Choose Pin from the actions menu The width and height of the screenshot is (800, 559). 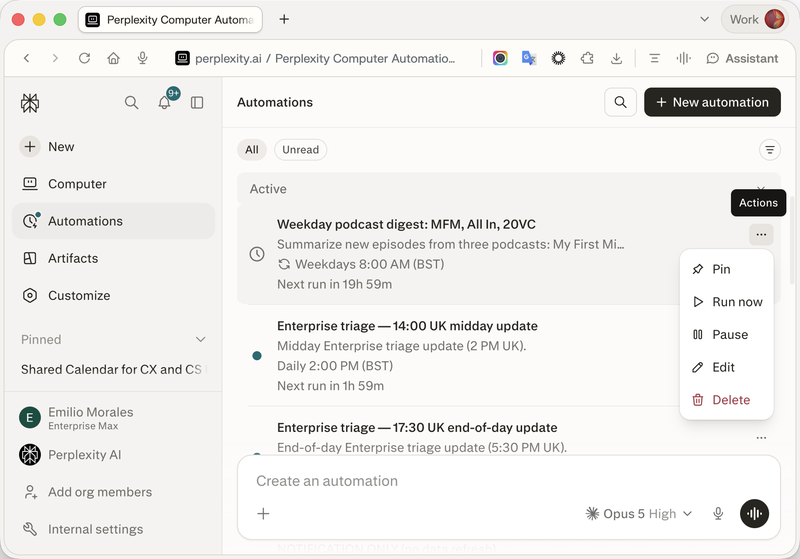pyautogui.click(x=727, y=269)
